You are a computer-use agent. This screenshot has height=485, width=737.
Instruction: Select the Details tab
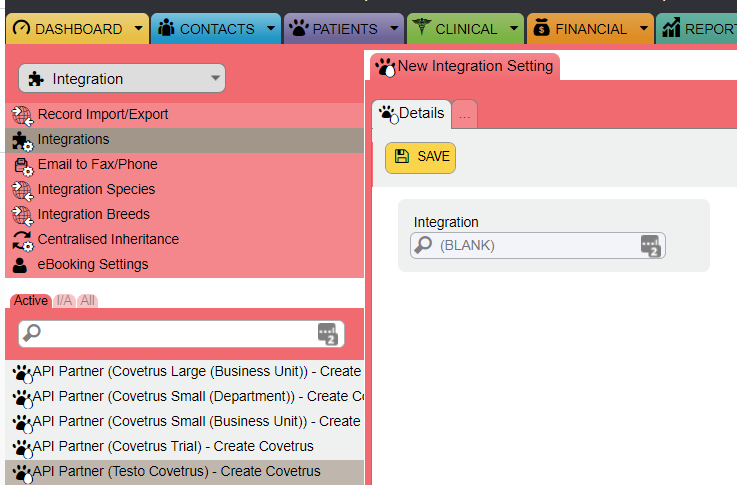coord(411,114)
